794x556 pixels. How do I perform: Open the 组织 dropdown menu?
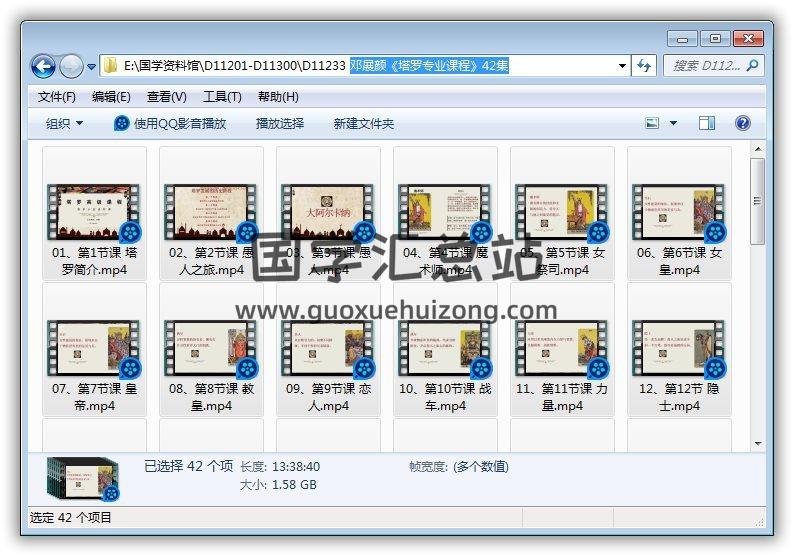pyautogui.click(x=64, y=124)
